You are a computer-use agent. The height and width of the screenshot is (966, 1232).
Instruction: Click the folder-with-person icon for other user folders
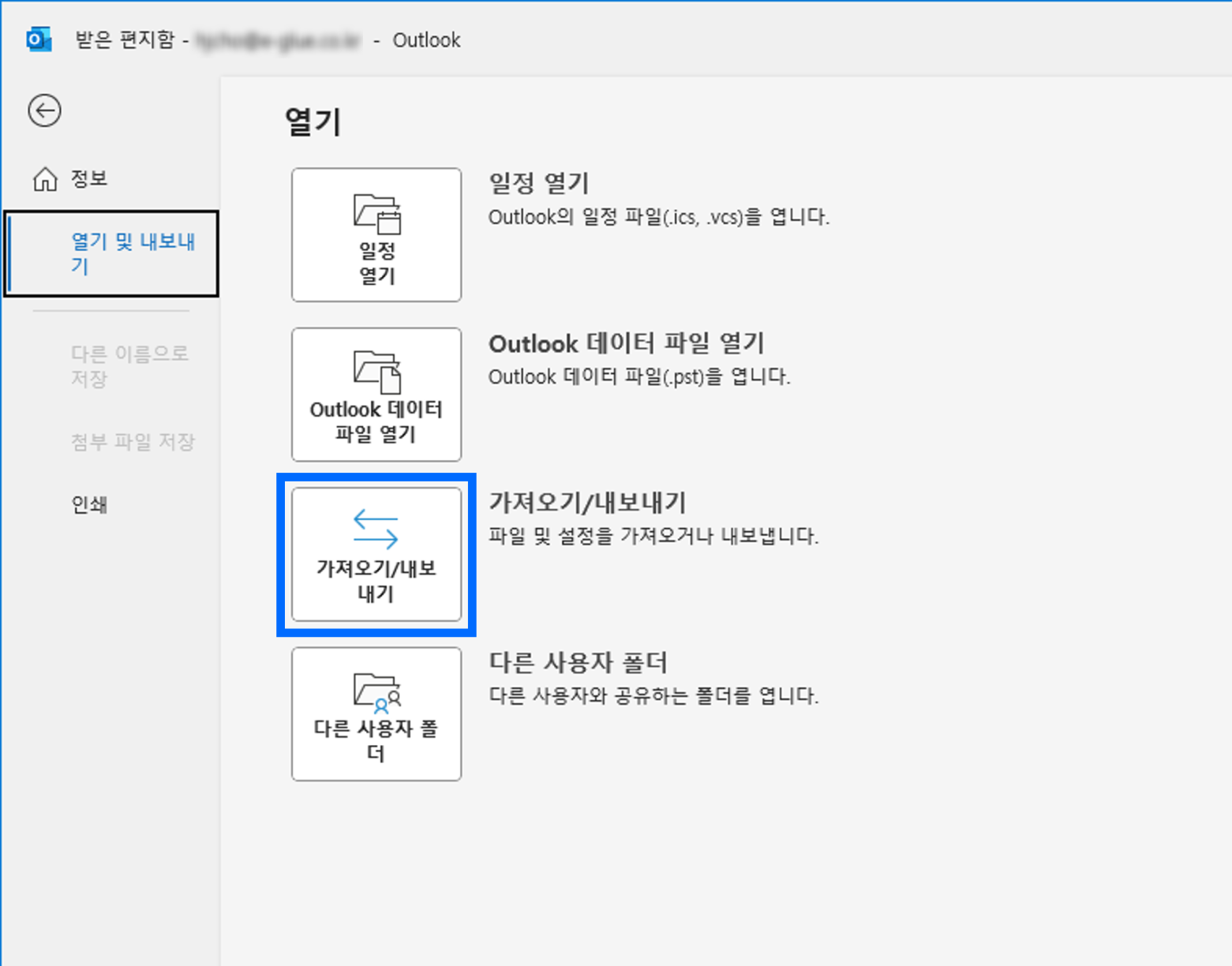tap(376, 689)
